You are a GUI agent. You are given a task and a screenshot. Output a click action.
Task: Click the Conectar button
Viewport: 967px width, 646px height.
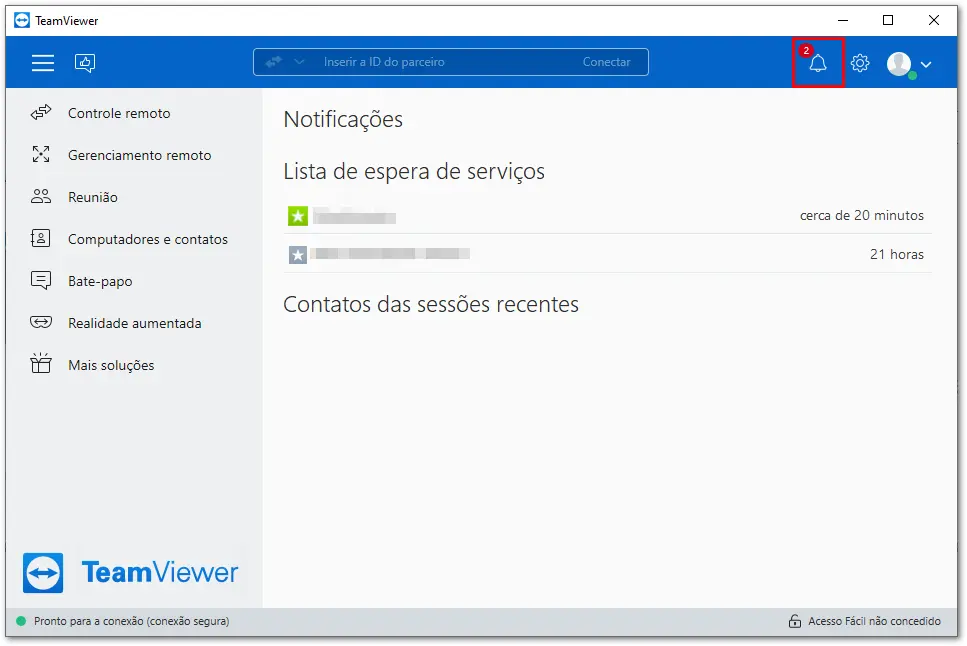606,62
